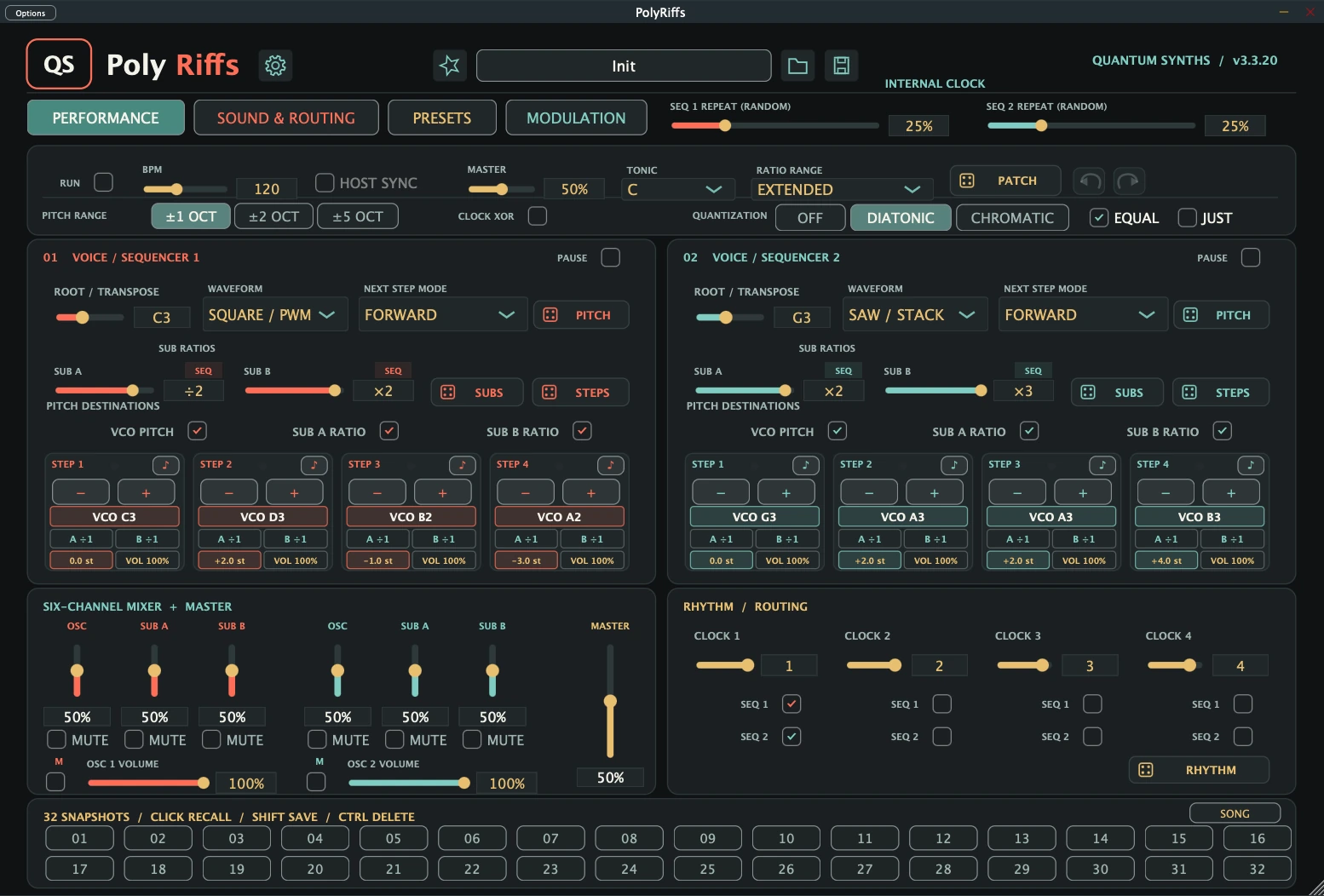Image resolution: width=1324 pixels, height=896 pixels.
Task: Randomize Sequencer 2 SUBS dice button
Action: [1117, 393]
